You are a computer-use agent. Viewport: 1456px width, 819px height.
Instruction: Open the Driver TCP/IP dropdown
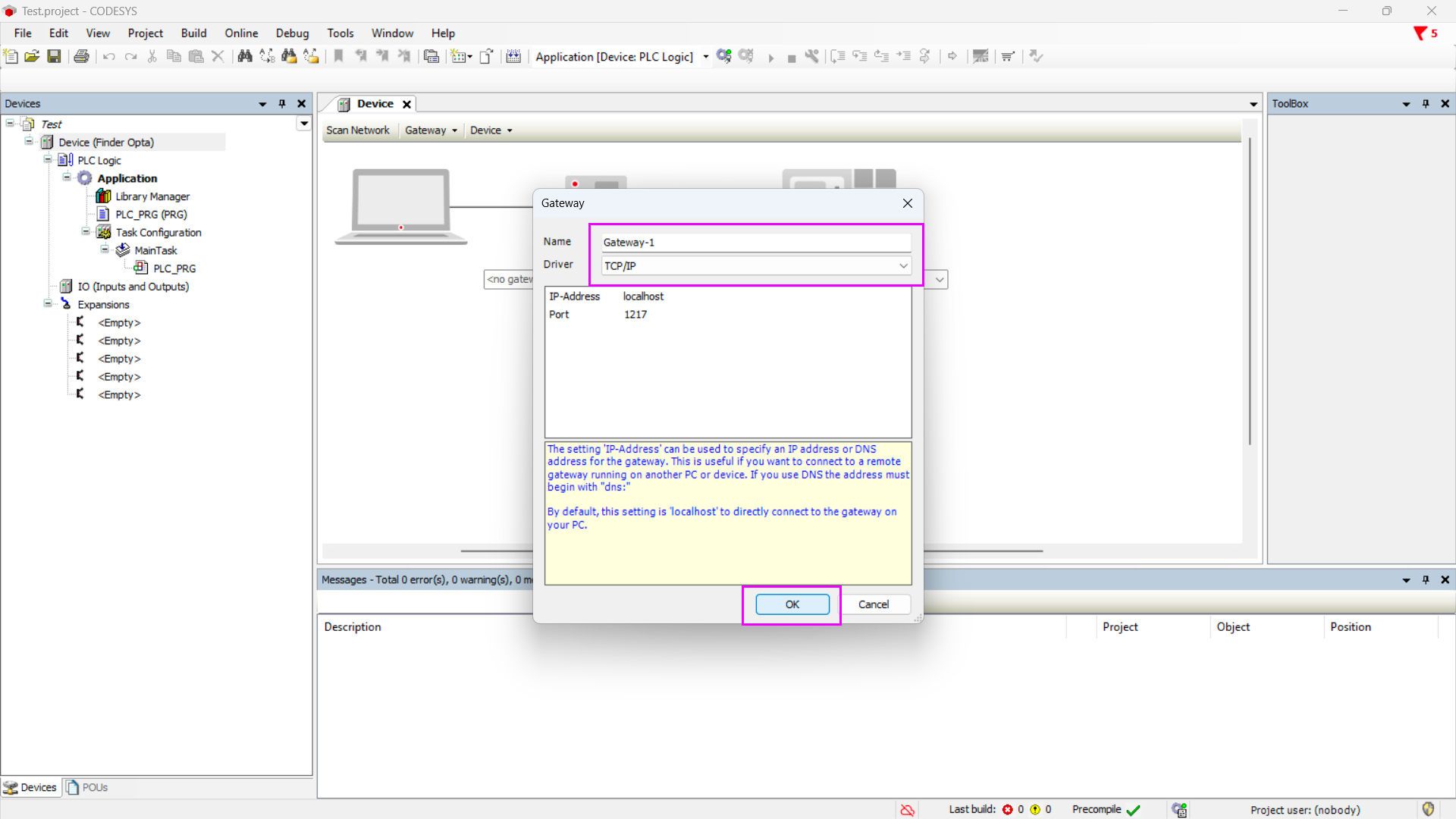coord(903,265)
